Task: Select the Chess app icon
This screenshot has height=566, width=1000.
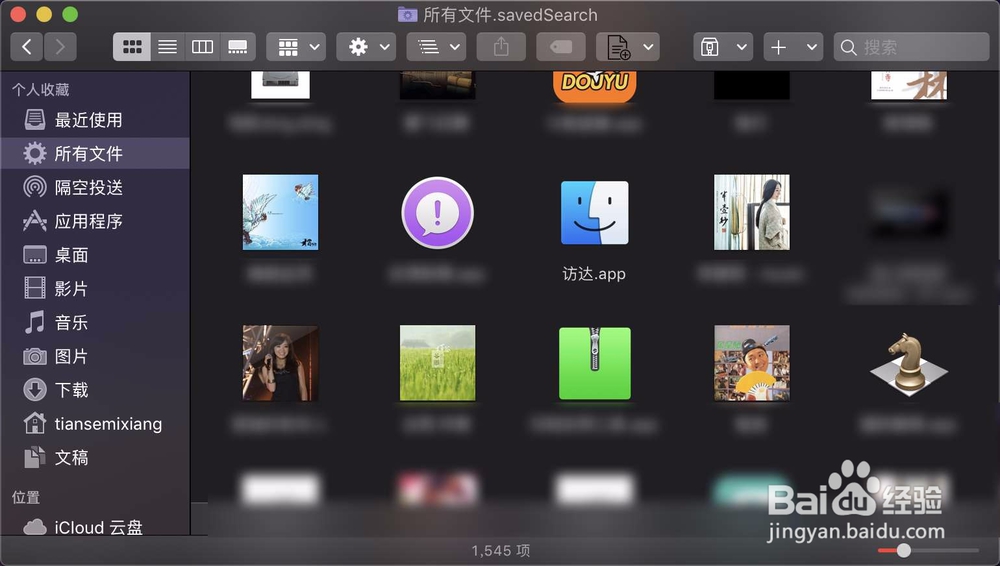Action: [x=909, y=363]
